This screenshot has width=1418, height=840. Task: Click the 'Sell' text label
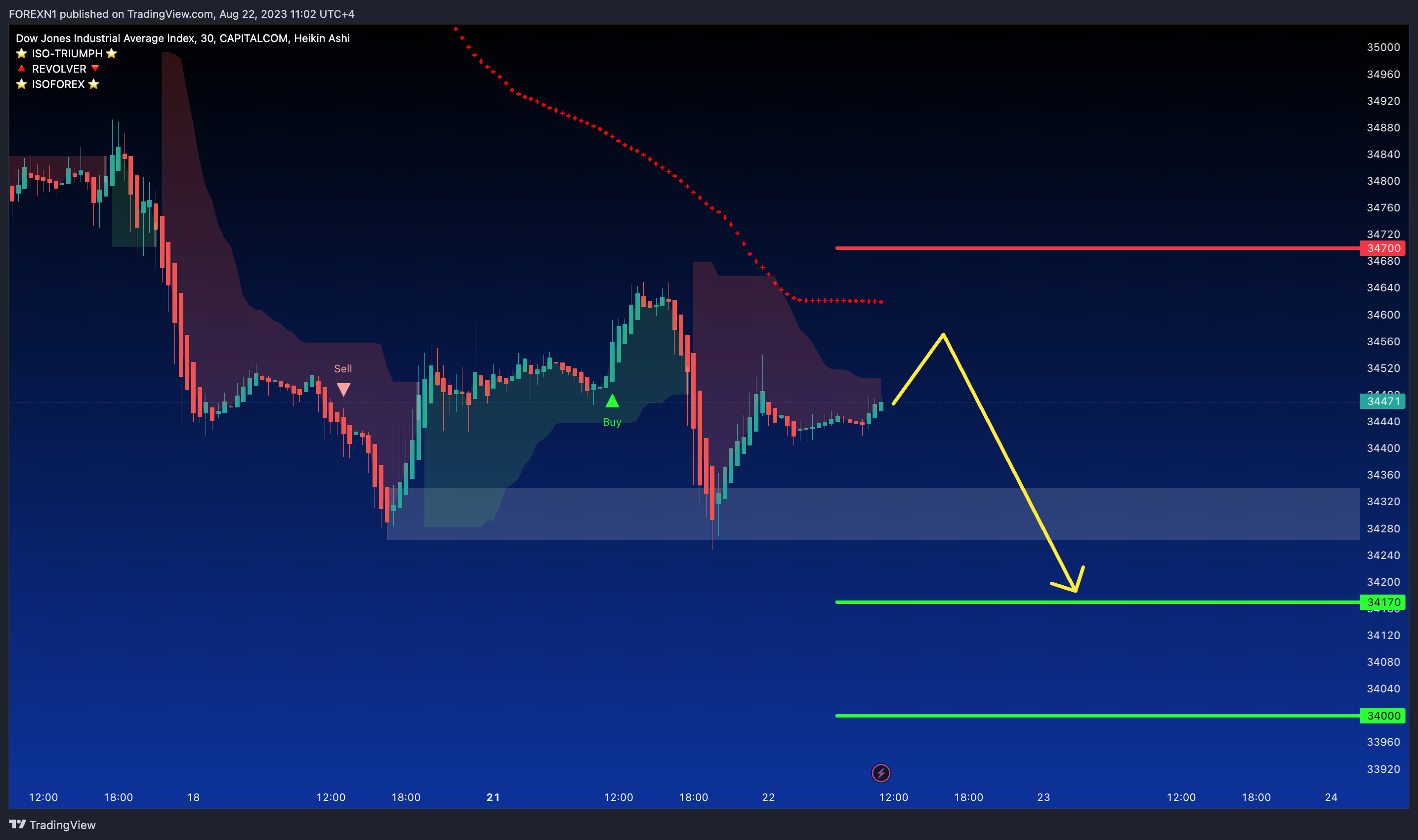coord(343,368)
